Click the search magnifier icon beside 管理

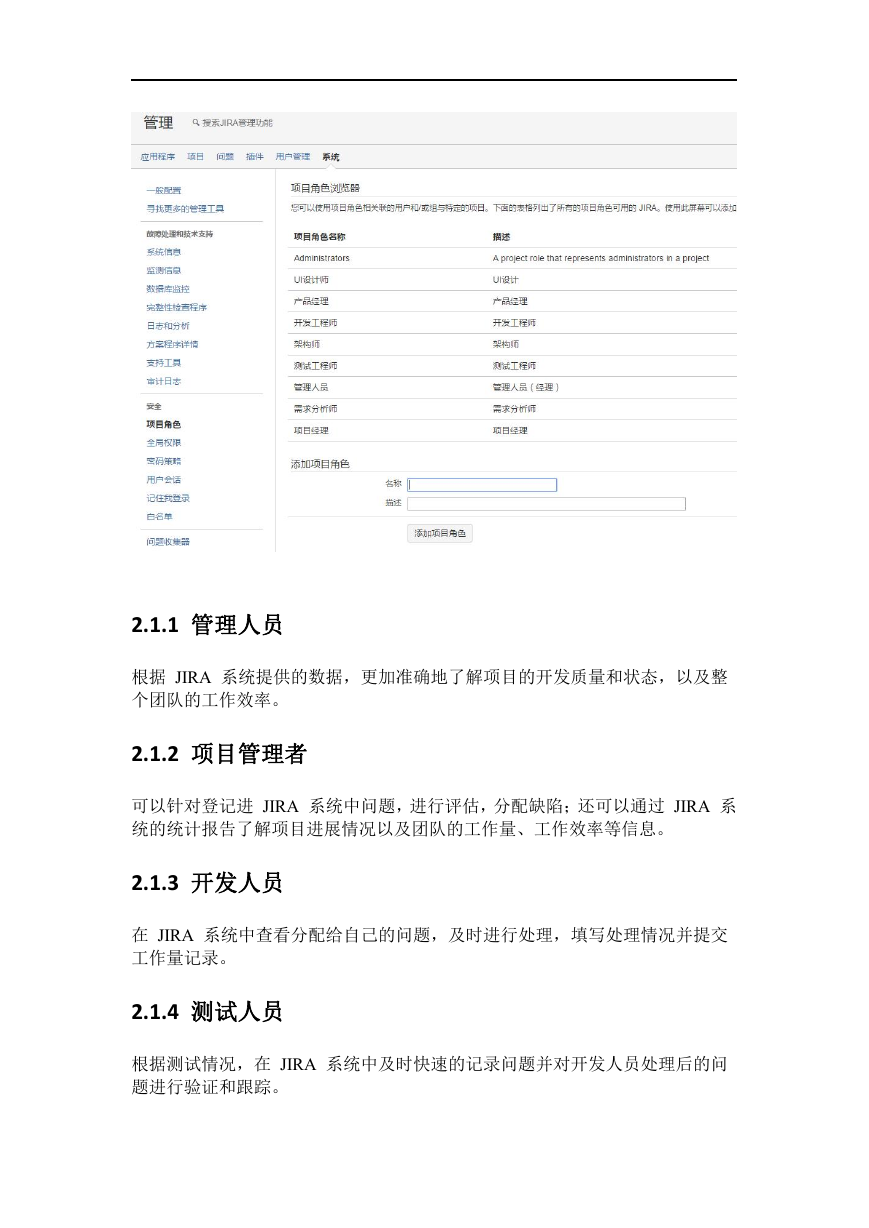point(196,123)
